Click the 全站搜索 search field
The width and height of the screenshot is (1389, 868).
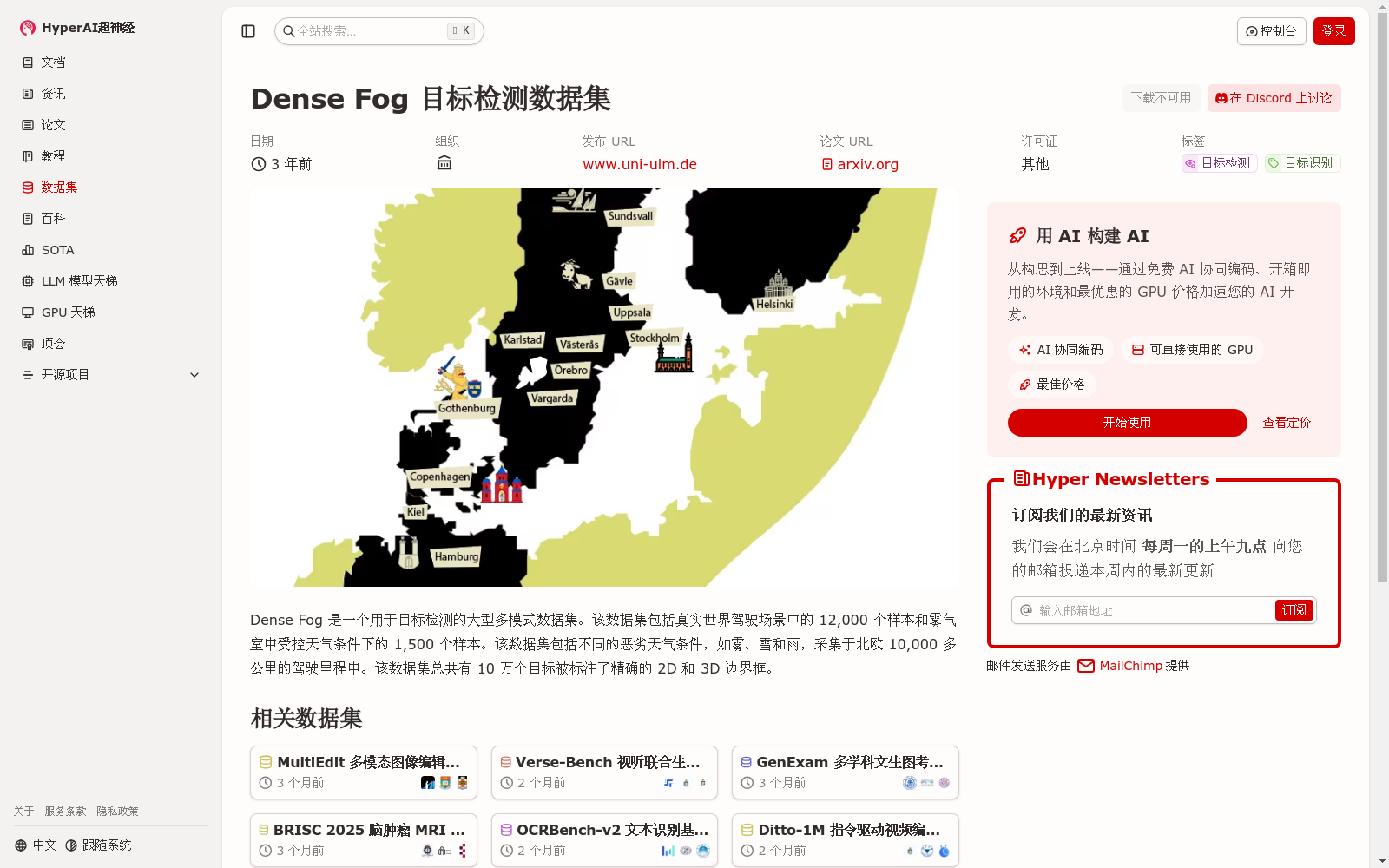click(379, 31)
